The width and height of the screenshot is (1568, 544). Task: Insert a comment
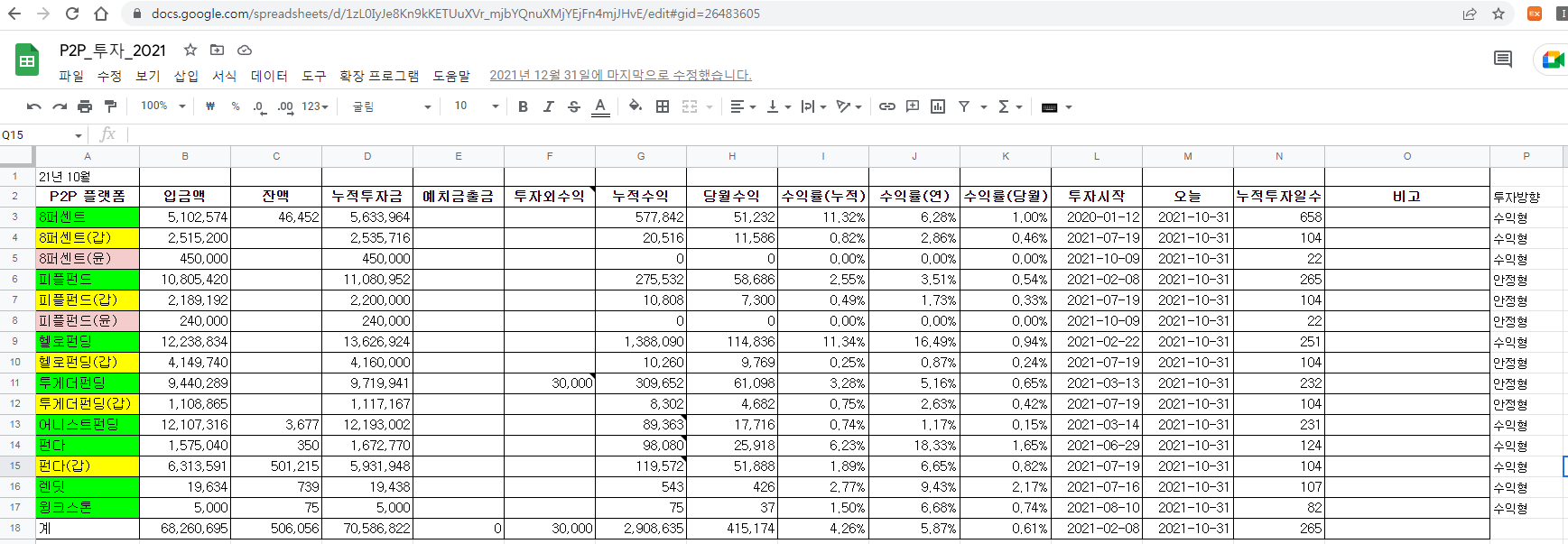point(913,106)
